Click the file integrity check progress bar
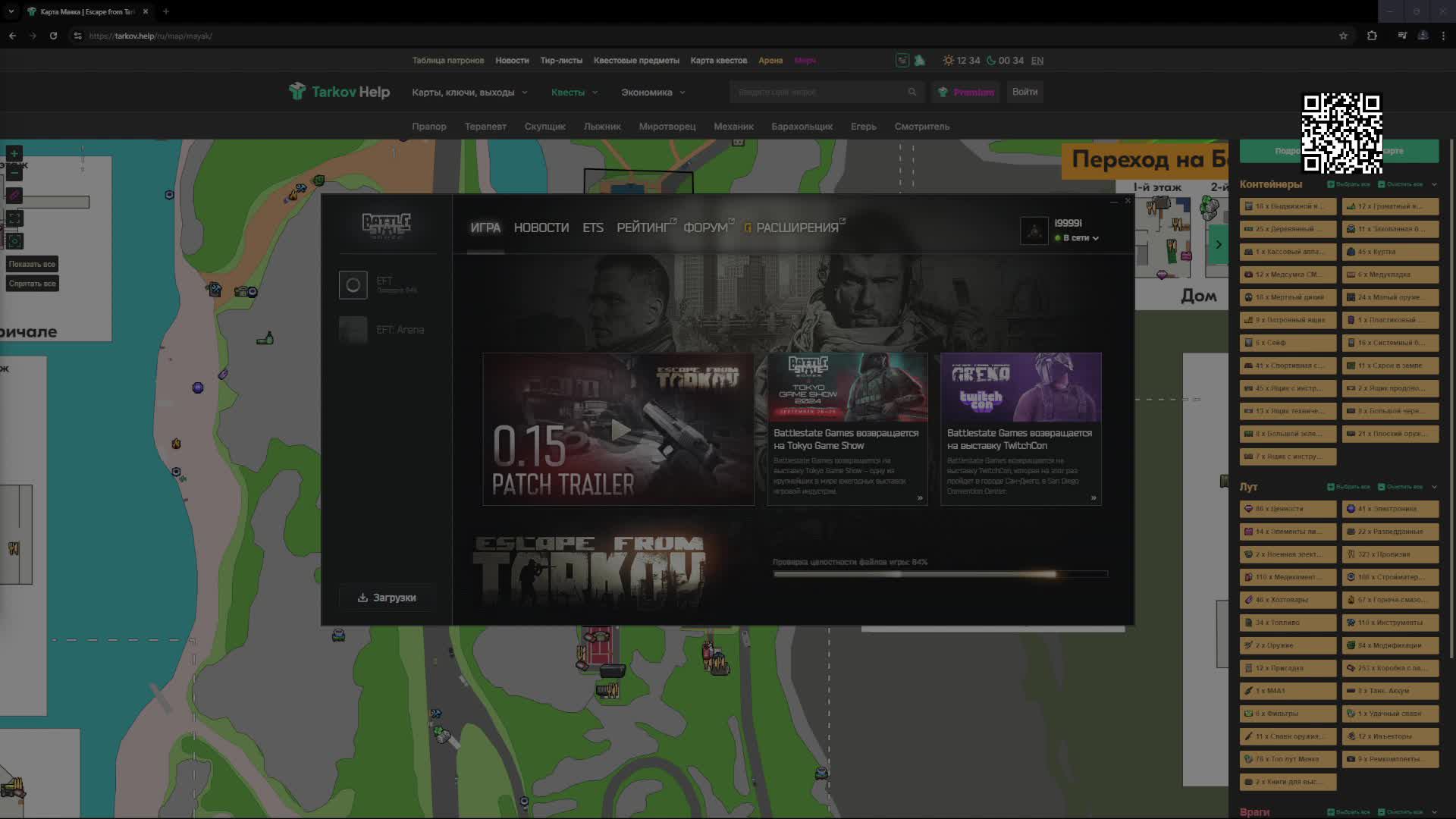This screenshot has height=819, width=1456. click(x=940, y=574)
